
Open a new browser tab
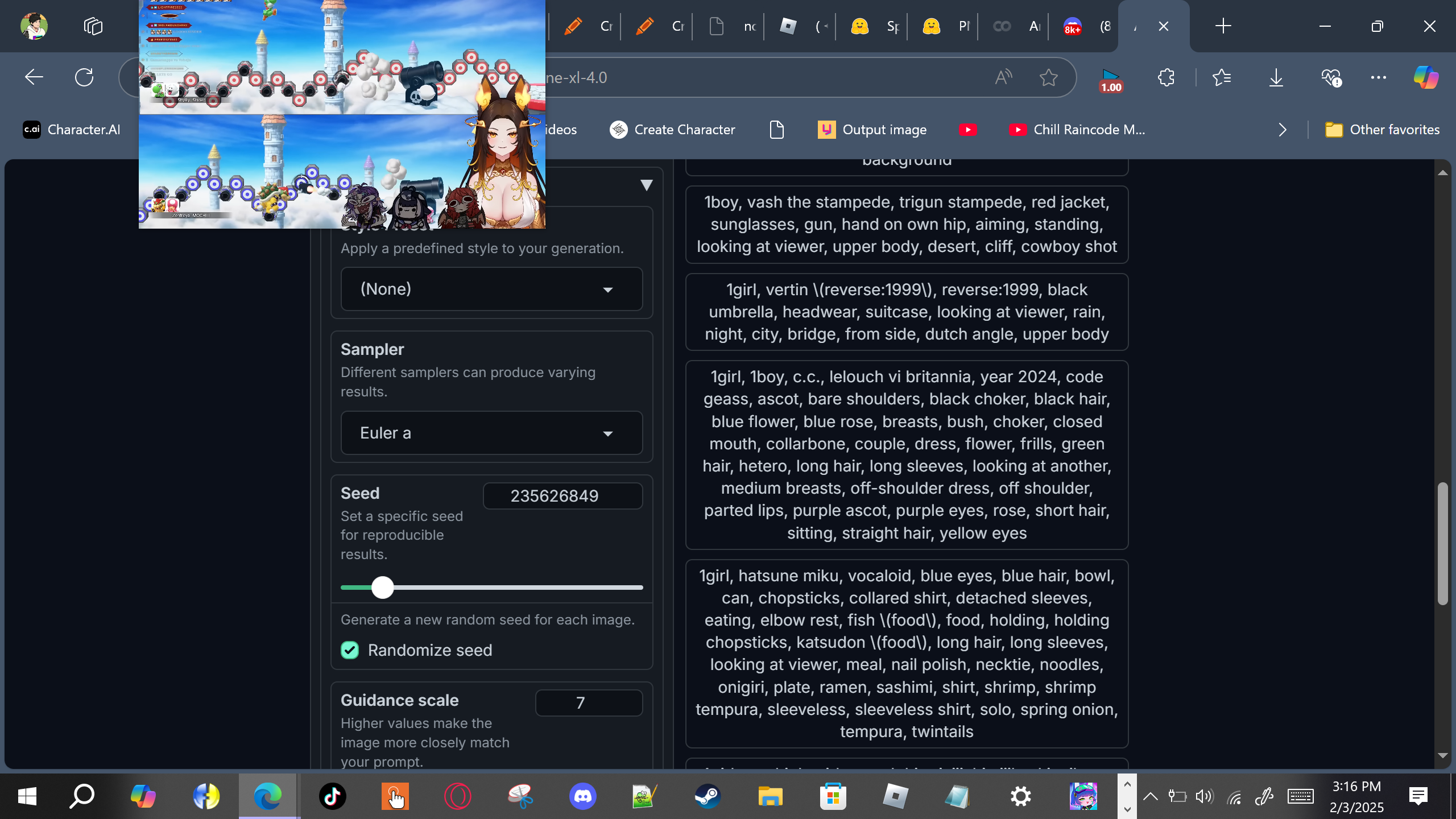[x=1223, y=26]
